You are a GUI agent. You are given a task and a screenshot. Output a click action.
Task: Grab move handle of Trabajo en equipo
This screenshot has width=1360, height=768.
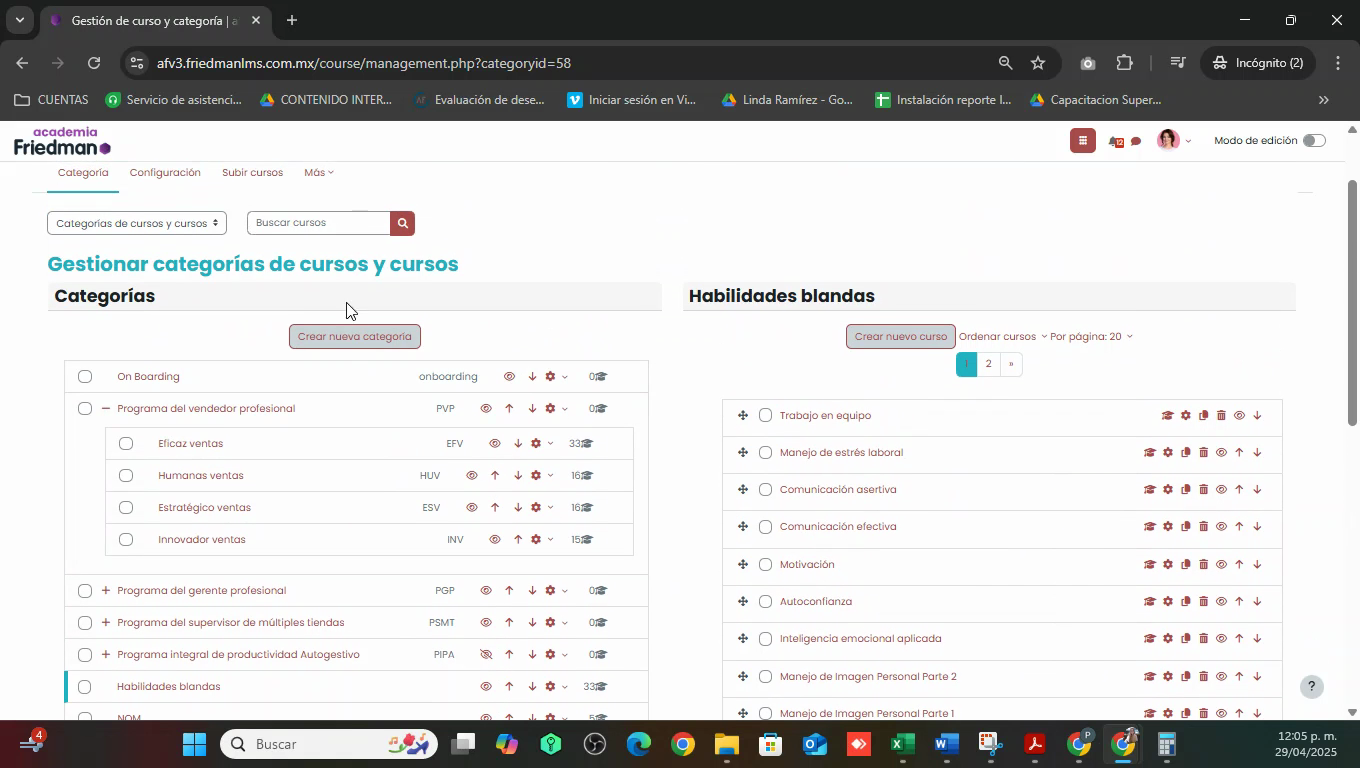coord(743,415)
